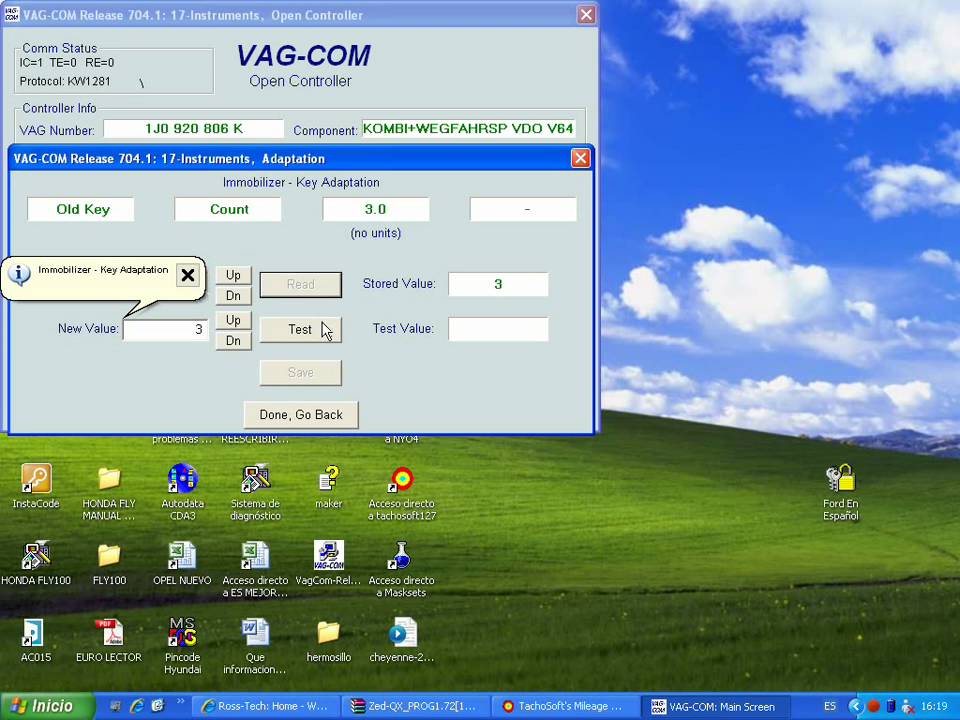Click the third quick launch icon beside Internet Explorer
960x720 pixels.
[x=157, y=706]
